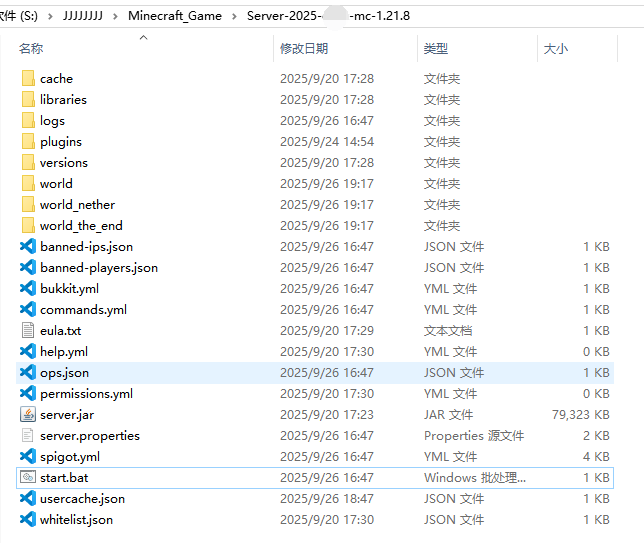Image resolution: width=644 pixels, height=543 pixels.
Task: Sort files by the 名称 column header
Action: coord(31,48)
